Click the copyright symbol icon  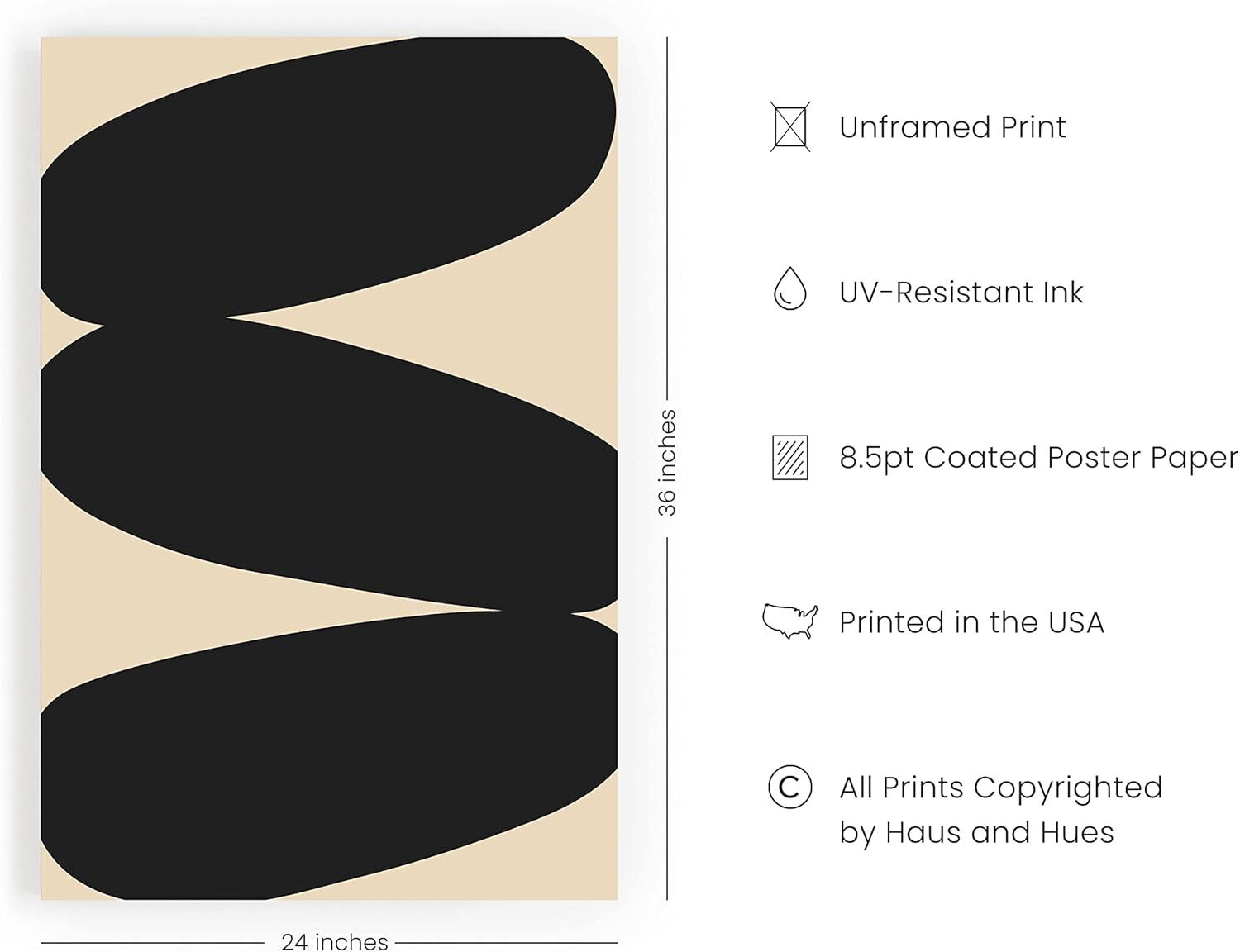pos(789,788)
